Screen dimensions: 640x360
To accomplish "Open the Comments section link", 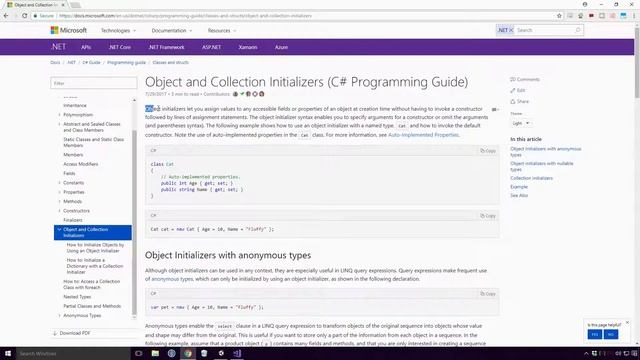I will tap(525, 79).
